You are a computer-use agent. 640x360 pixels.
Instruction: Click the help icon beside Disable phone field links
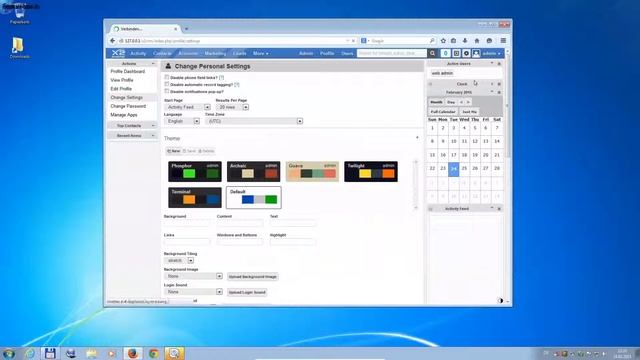(222, 78)
